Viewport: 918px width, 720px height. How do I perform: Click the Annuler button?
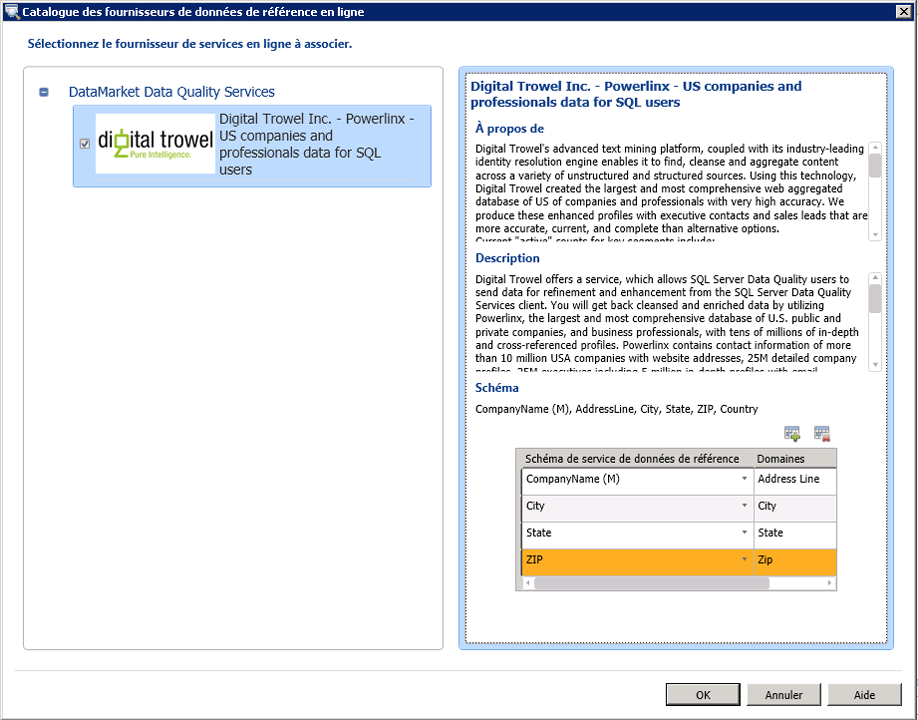783,695
